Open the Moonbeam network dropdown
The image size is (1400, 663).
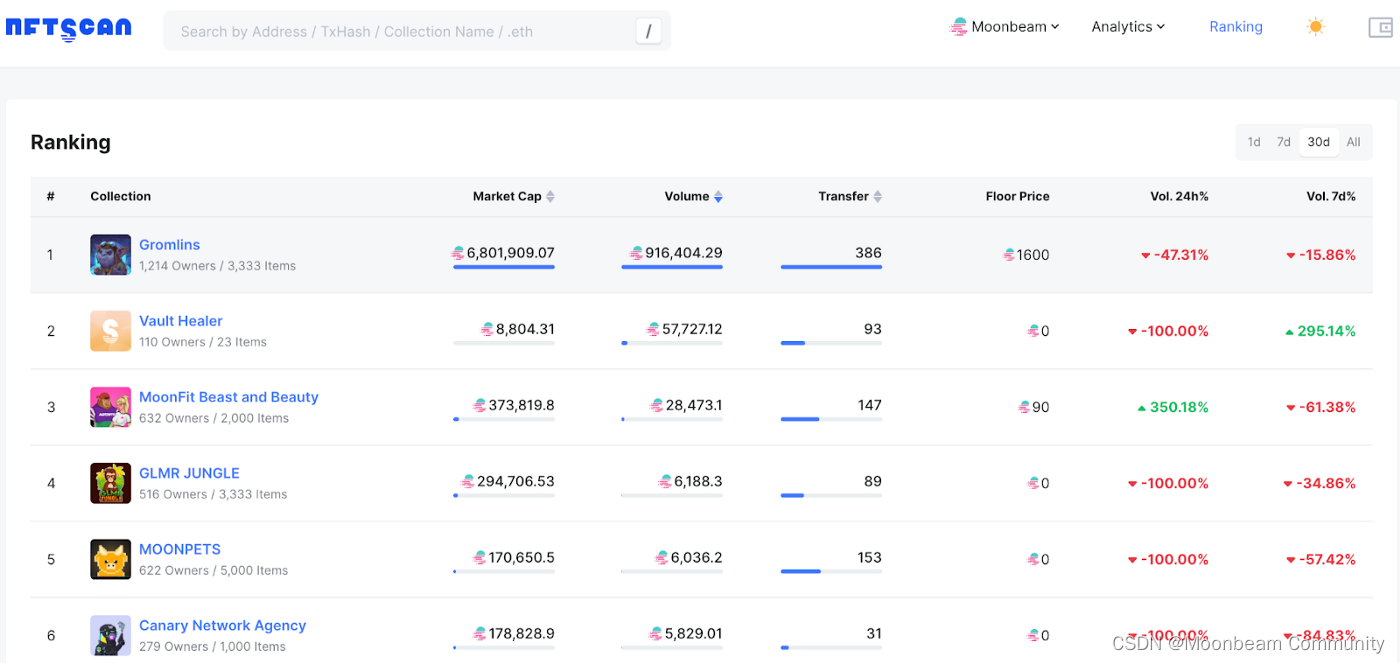click(x=1004, y=27)
